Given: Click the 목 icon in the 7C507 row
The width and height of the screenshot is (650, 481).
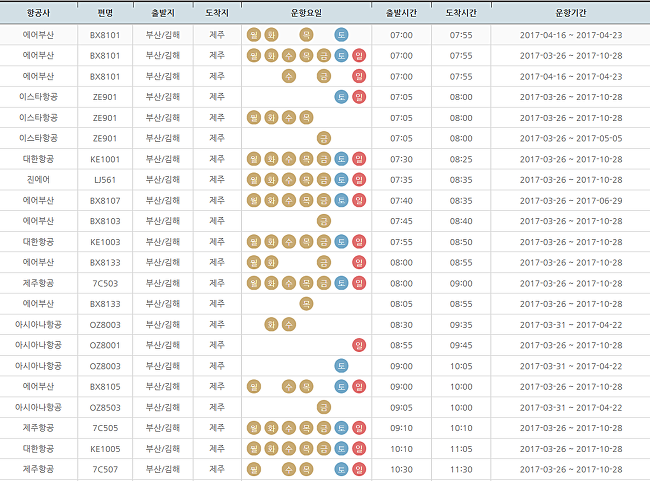Looking at the screenshot, I should point(306,469).
